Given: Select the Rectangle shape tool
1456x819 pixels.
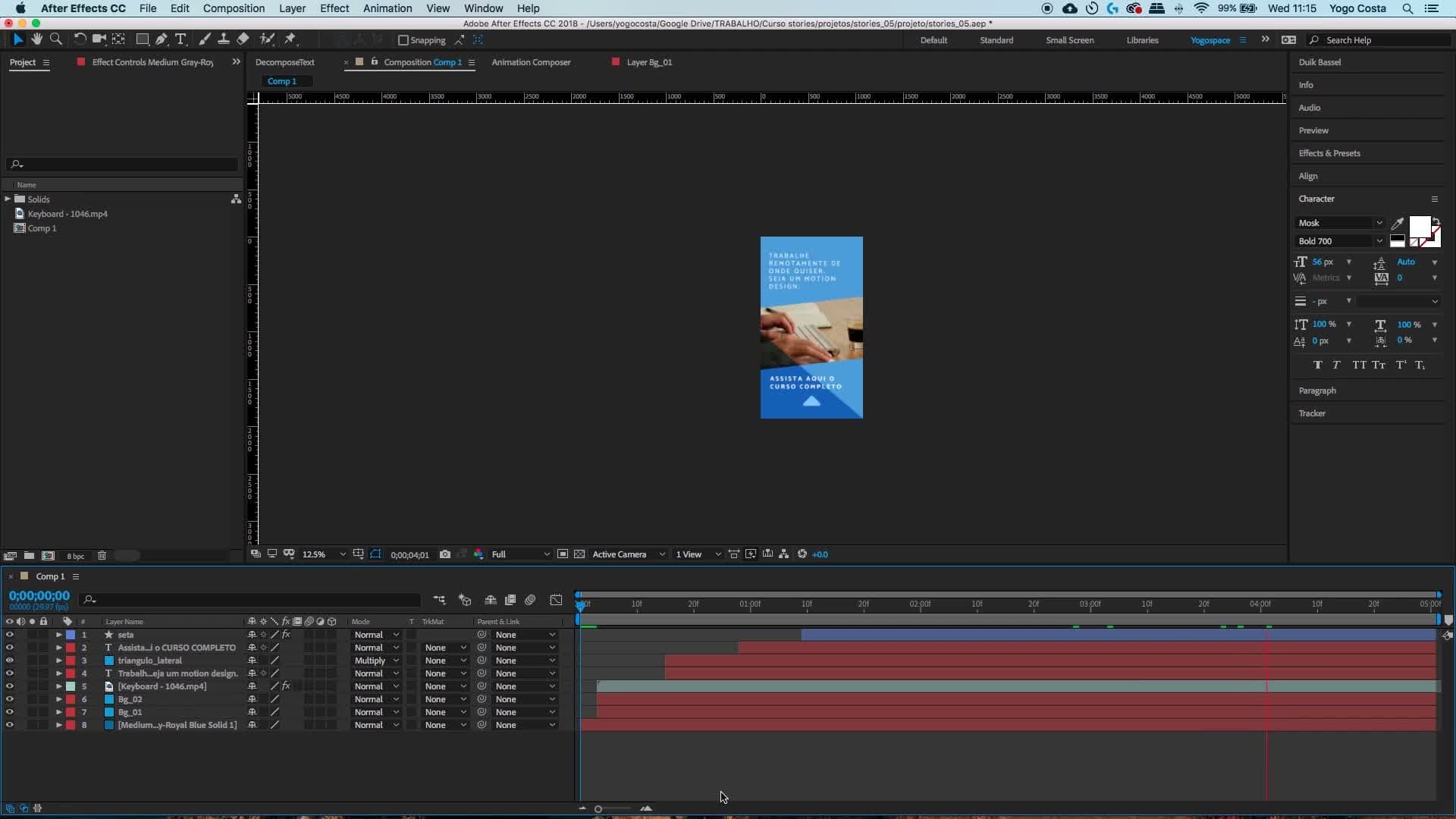Looking at the screenshot, I should (x=142, y=39).
